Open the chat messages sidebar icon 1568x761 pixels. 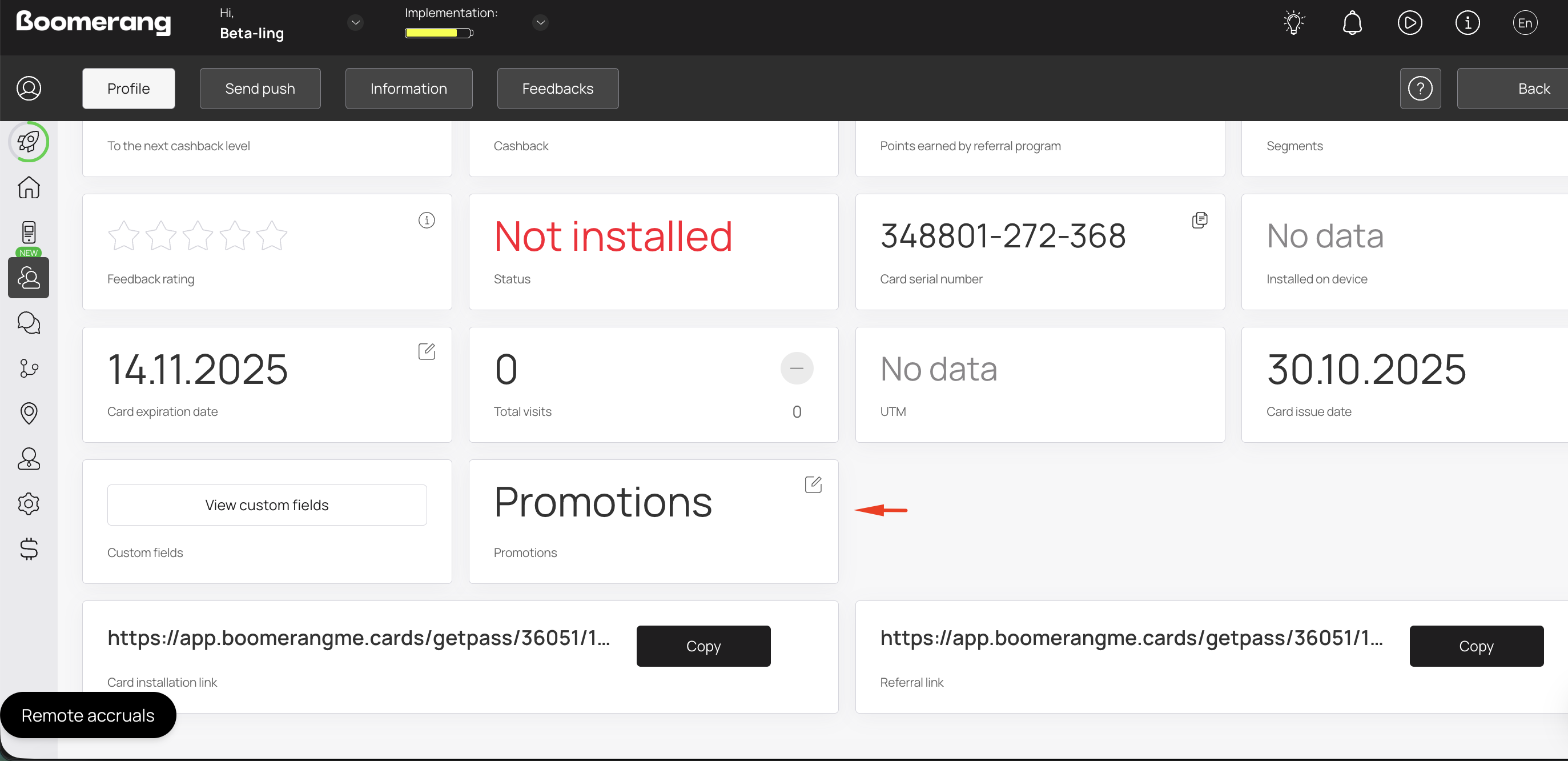(29, 323)
